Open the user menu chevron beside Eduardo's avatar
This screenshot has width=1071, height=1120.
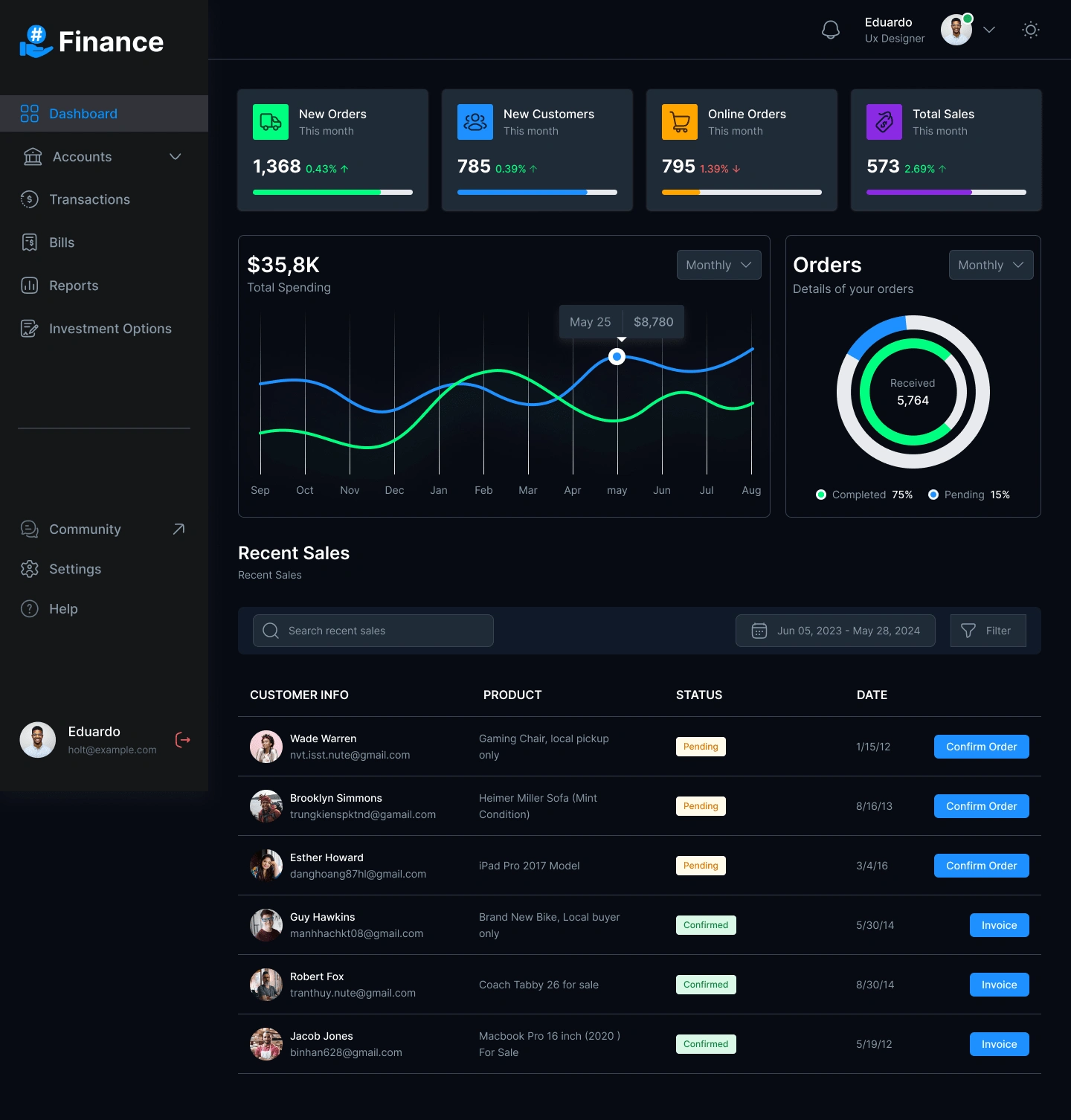989,30
